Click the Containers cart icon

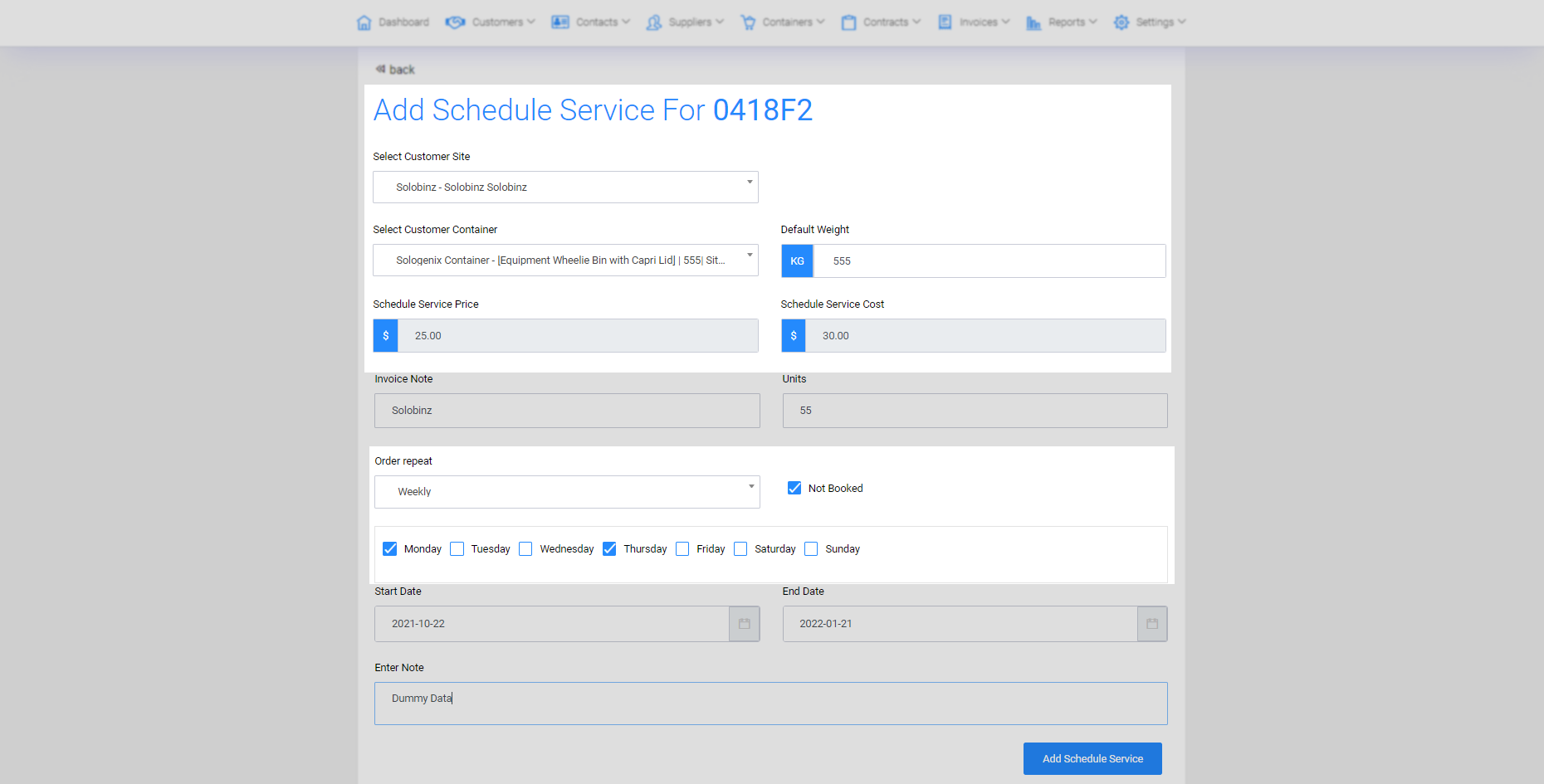coord(748,22)
